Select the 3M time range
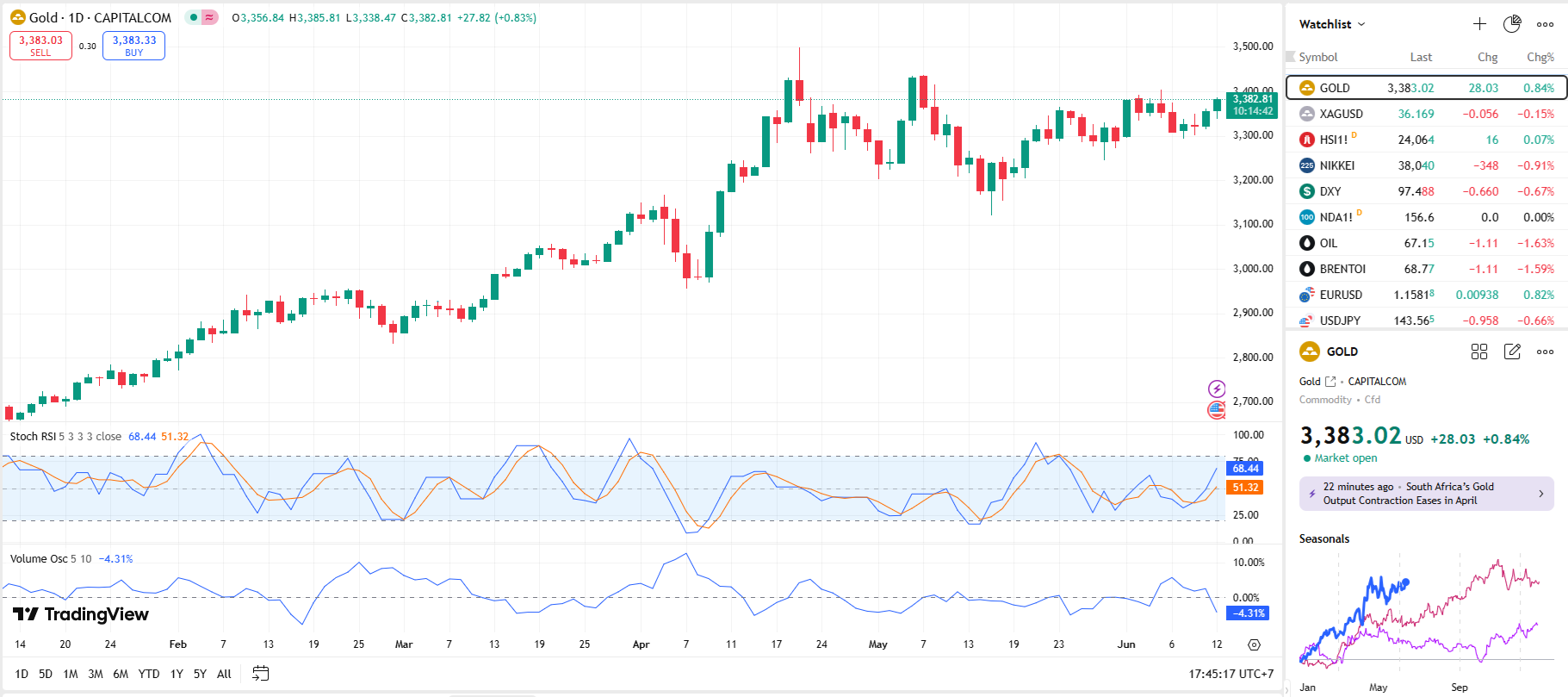This screenshot has width=1568, height=697. [x=96, y=674]
